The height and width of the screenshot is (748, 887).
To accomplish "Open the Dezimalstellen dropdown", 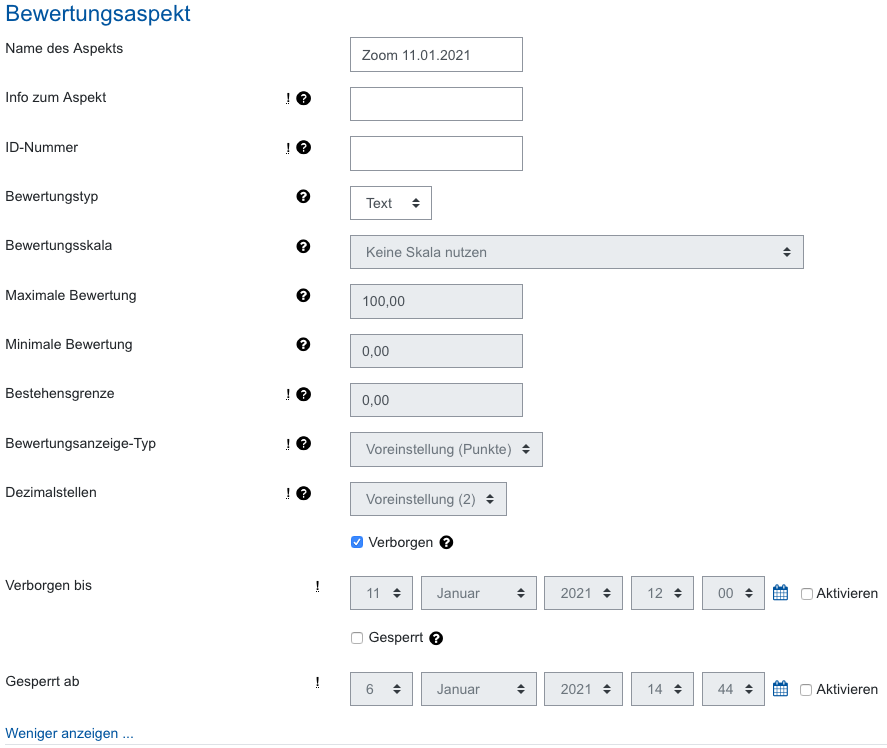I will click(x=428, y=498).
